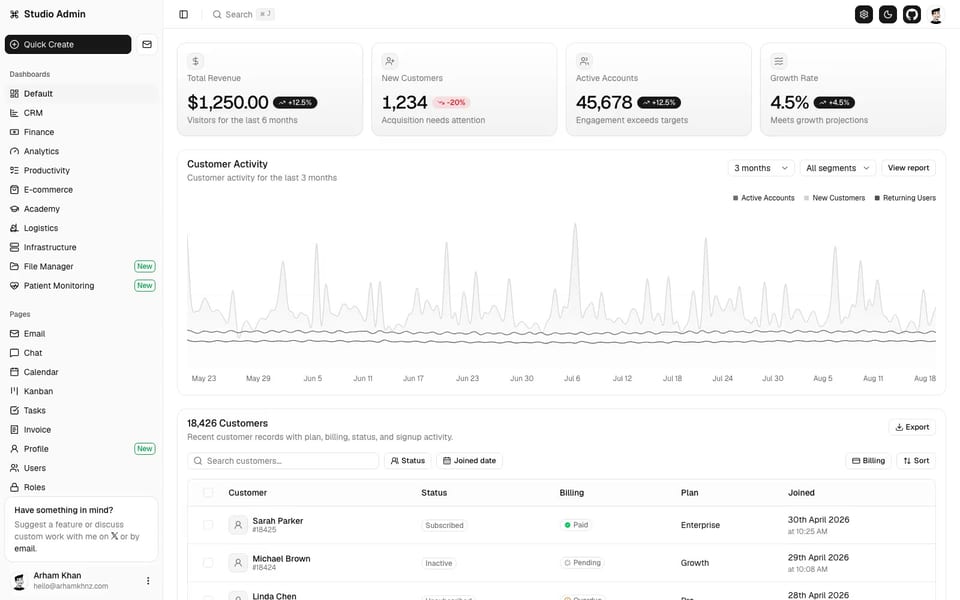Open File Manager dashboard

pyautogui.click(x=81, y=266)
